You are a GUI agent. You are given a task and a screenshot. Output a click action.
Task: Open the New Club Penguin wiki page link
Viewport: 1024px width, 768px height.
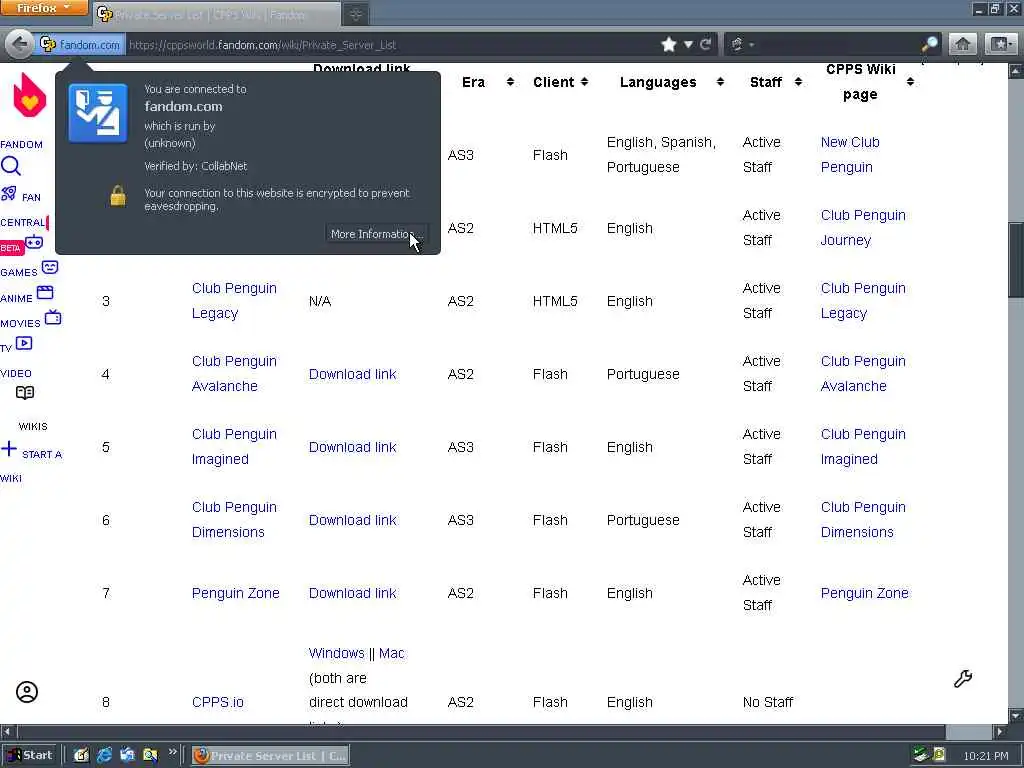[850, 155]
